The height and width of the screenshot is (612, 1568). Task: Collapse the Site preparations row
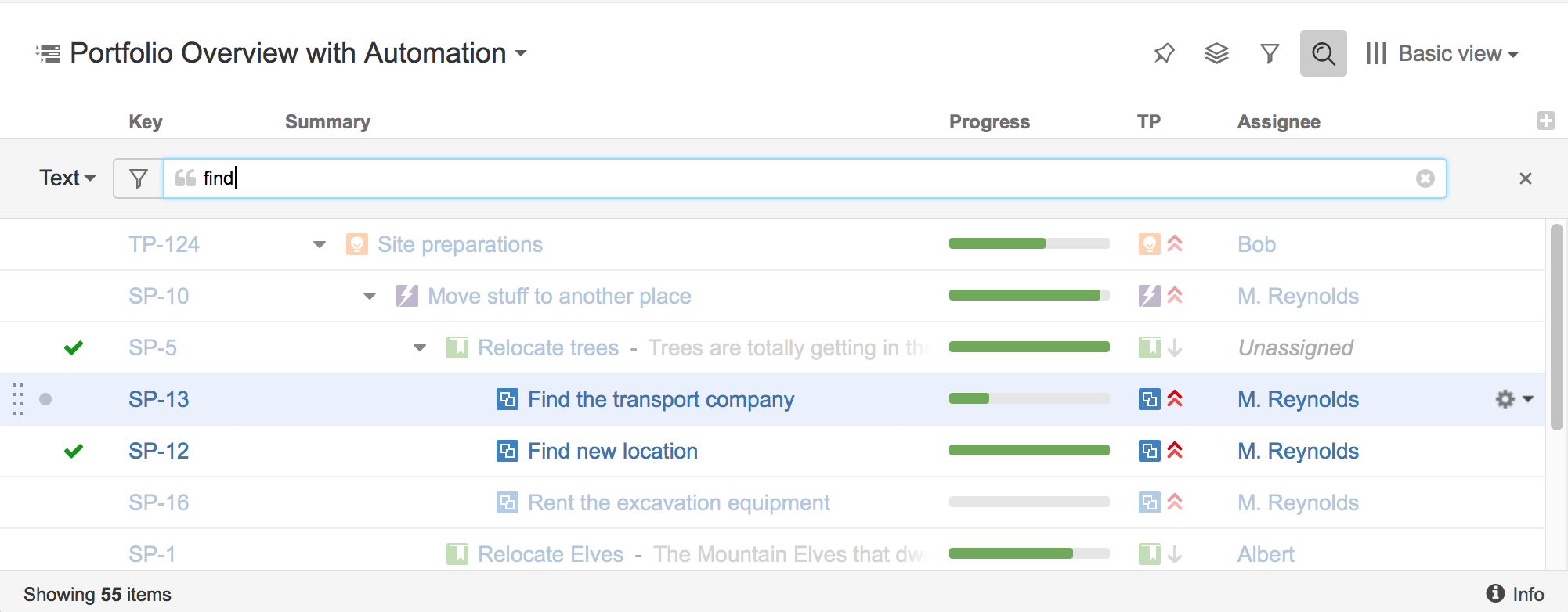point(320,245)
